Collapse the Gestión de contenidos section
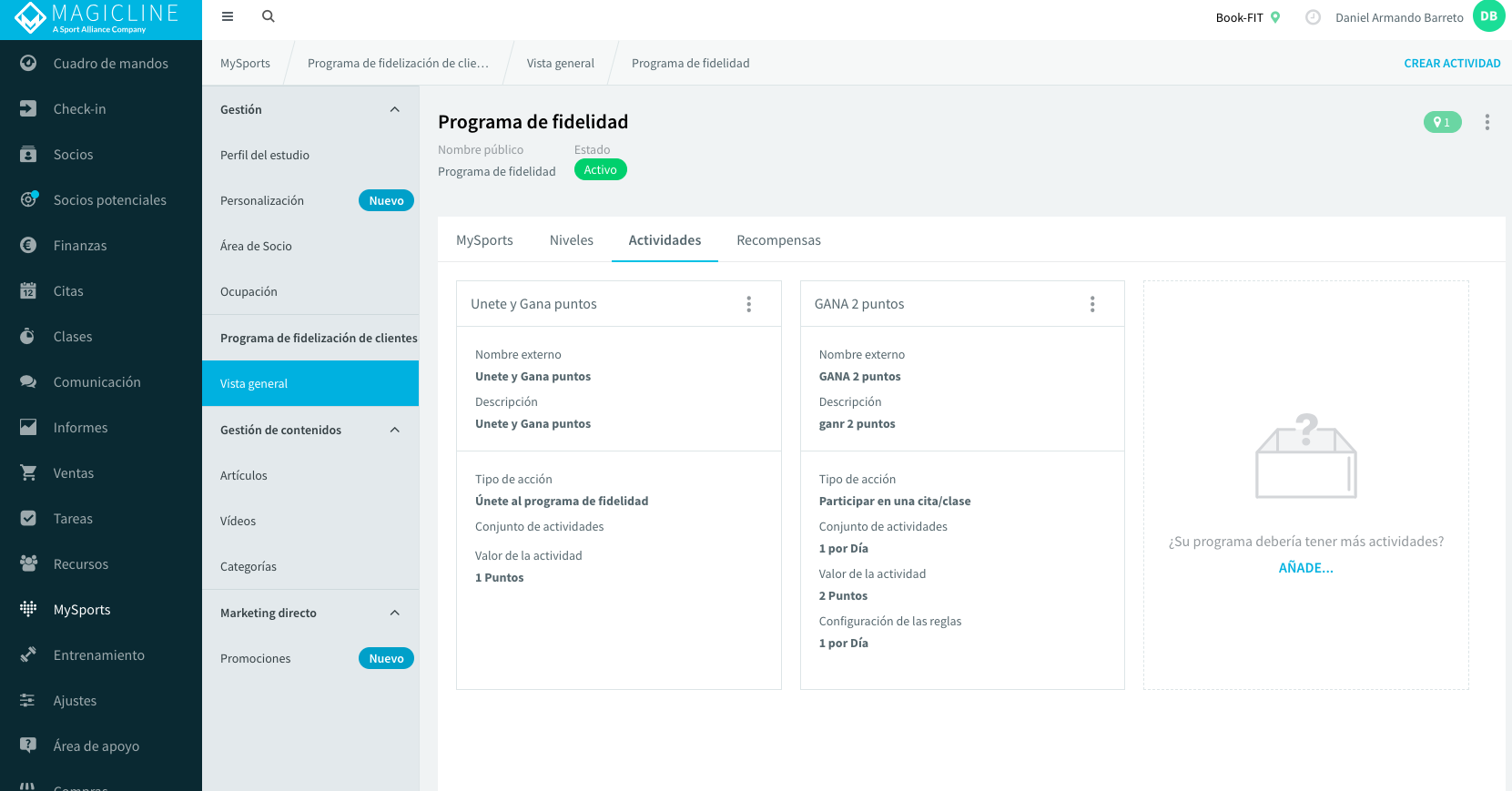 (395, 430)
